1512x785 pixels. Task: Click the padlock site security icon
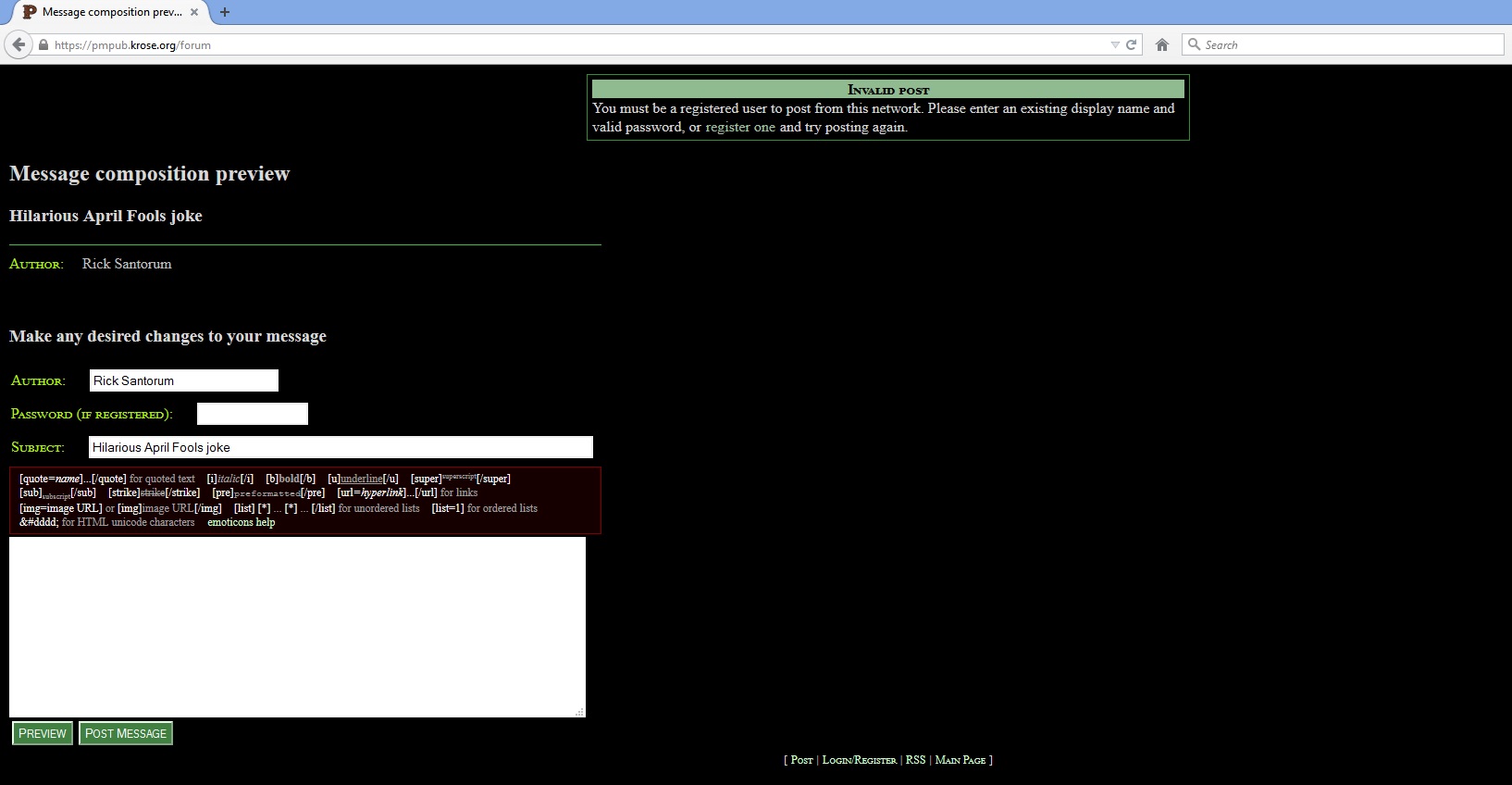[x=43, y=45]
